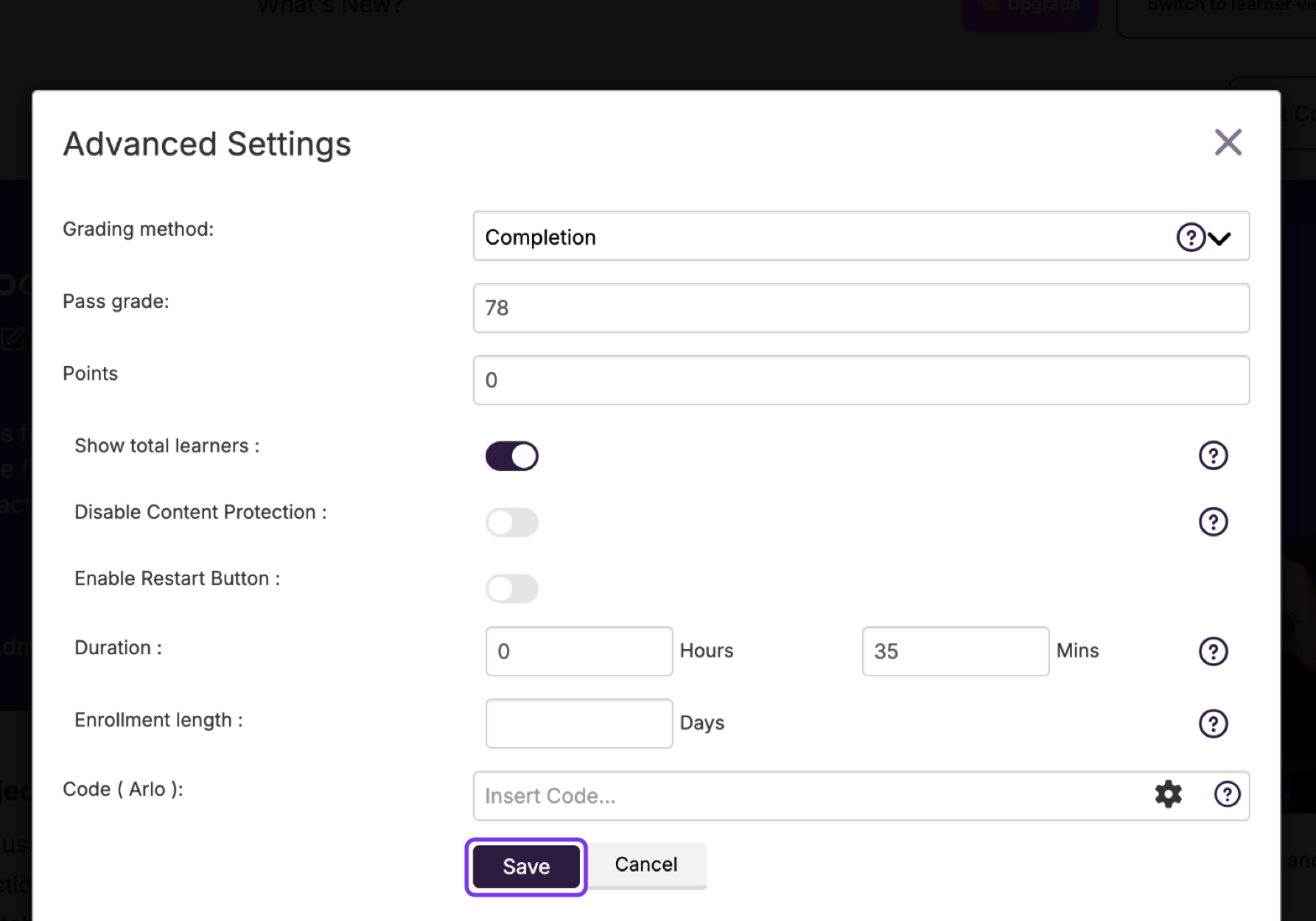The width and height of the screenshot is (1316, 921).
Task: Open help for Code (Arlo)
Action: pos(1227,794)
